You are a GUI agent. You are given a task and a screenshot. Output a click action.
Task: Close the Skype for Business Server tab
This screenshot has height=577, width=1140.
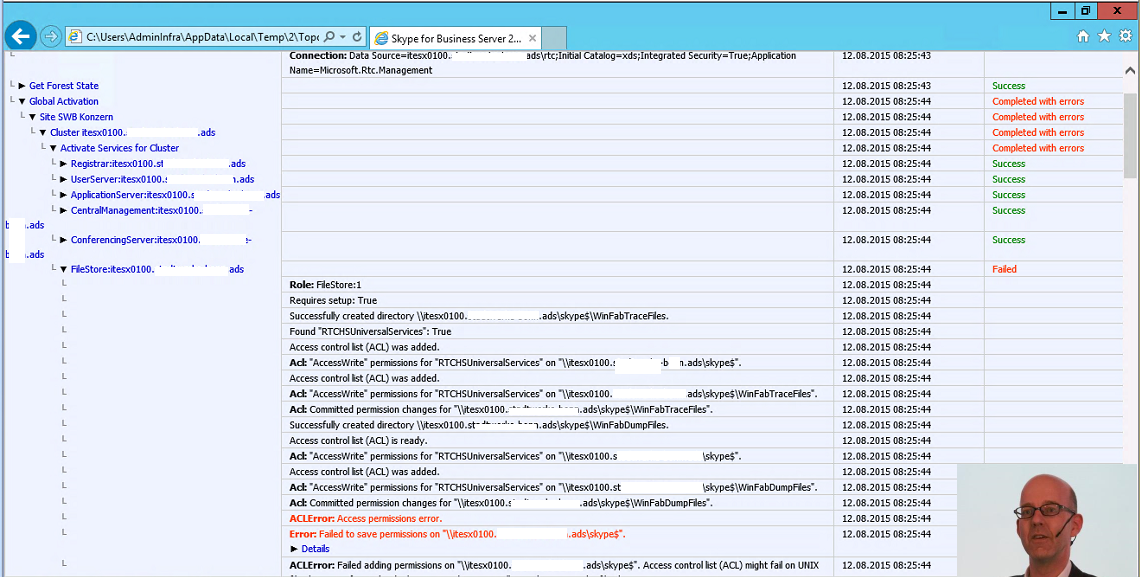[532, 39]
